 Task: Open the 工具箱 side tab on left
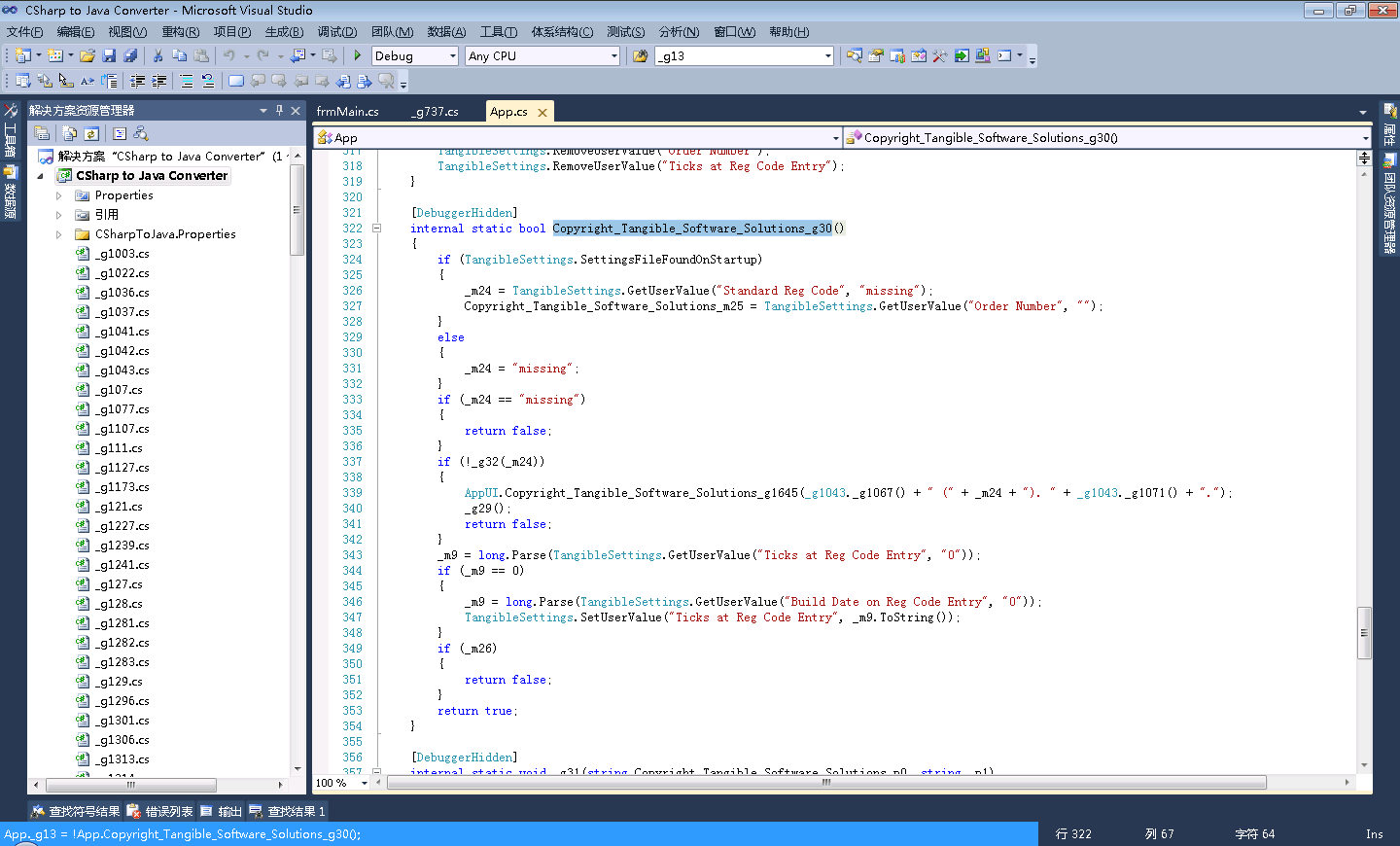click(x=11, y=130)
